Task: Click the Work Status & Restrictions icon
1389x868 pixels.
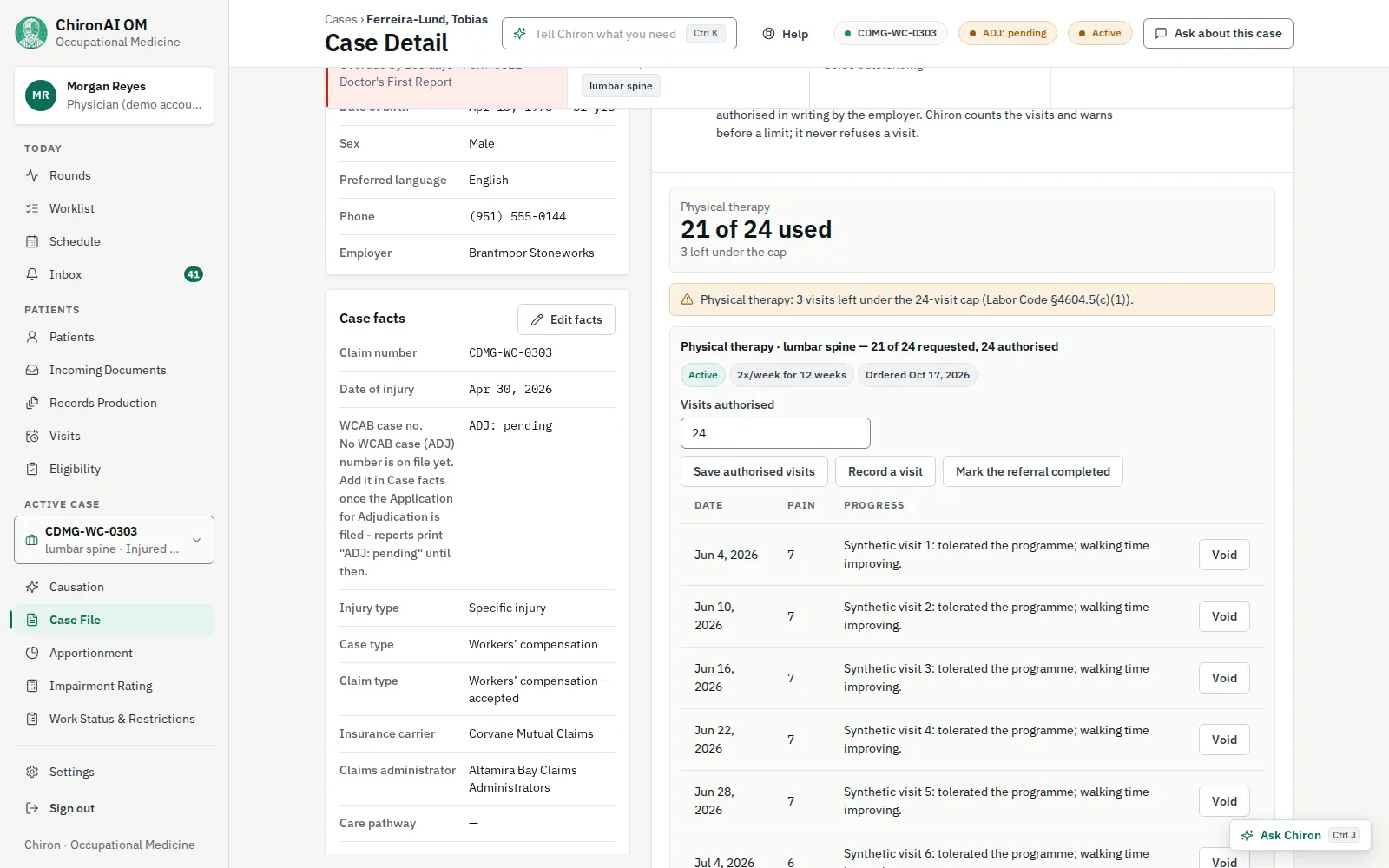Action: 32,719
